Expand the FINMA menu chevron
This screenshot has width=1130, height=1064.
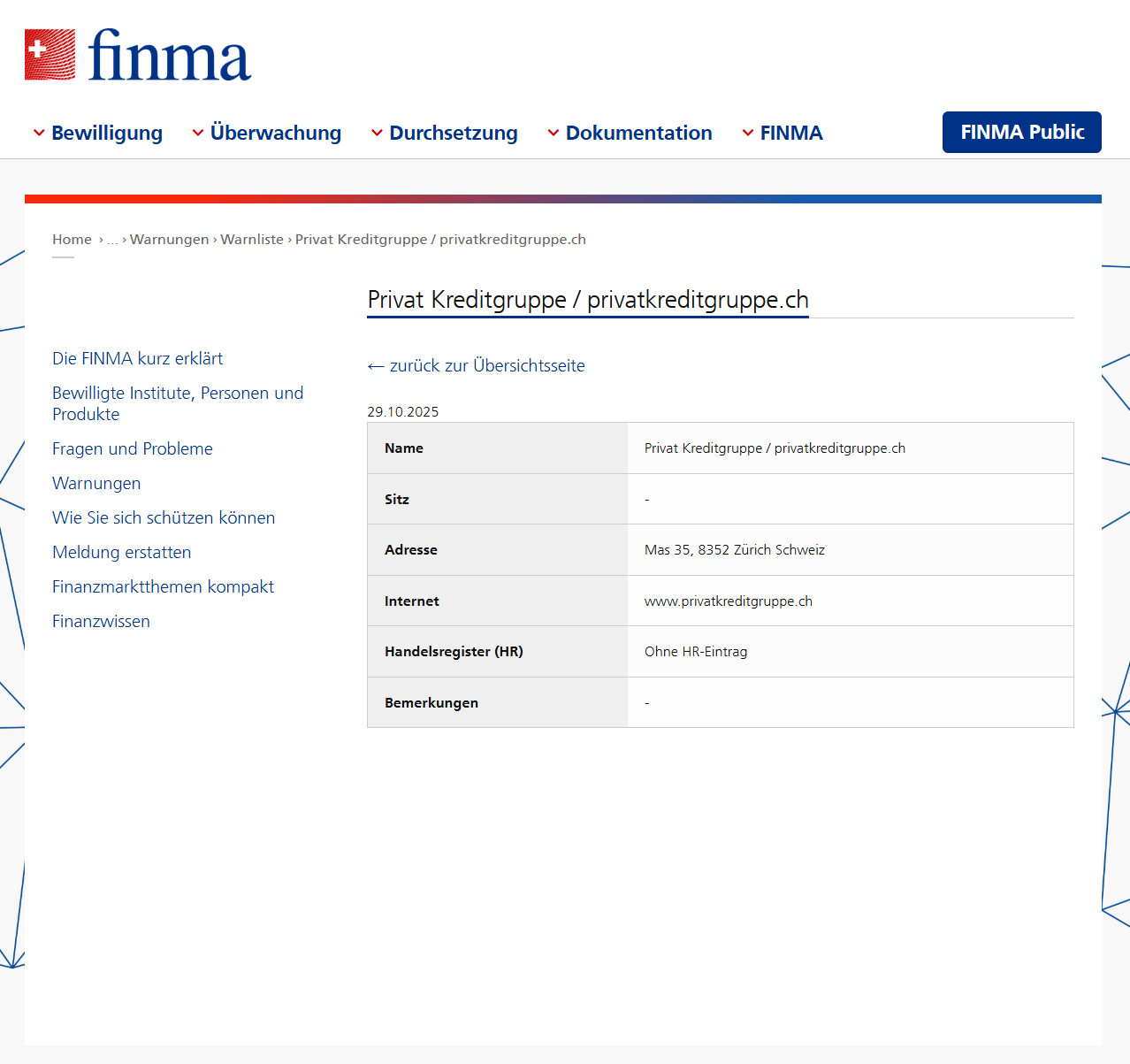point(748,133)
